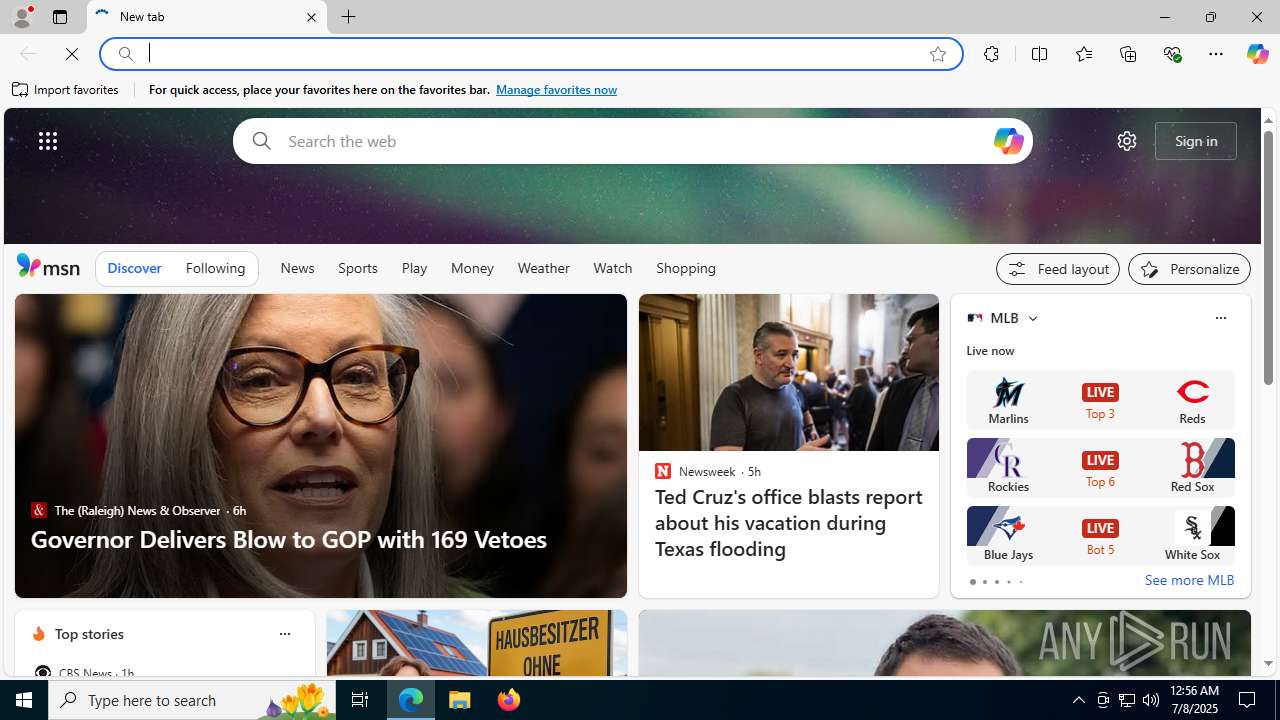Open Blue Jays vs White Sox live game
Screen dimensions: 1280x720
coord(1100,536)
